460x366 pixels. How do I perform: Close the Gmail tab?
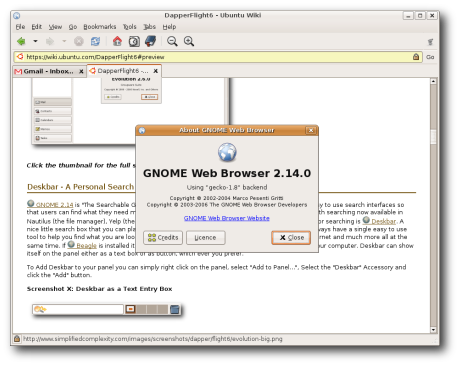point(81,71)
